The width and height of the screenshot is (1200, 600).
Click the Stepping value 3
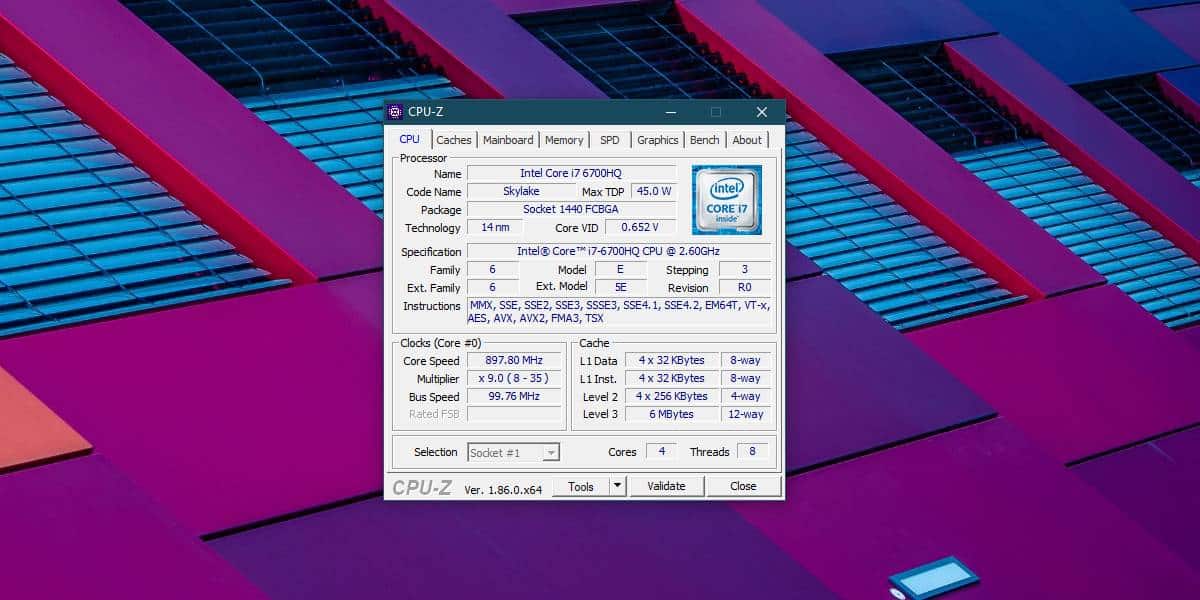pyautogui.click(x=745, y=269)
